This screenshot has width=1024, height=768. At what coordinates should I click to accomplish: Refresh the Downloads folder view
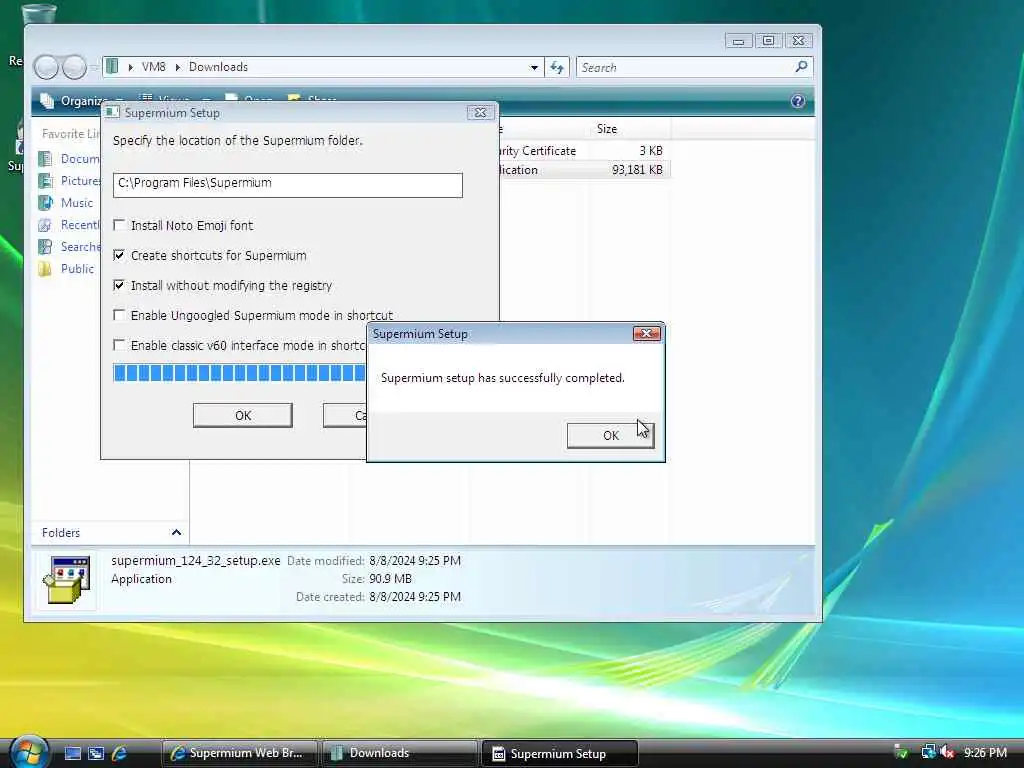[x=557, y=67]
